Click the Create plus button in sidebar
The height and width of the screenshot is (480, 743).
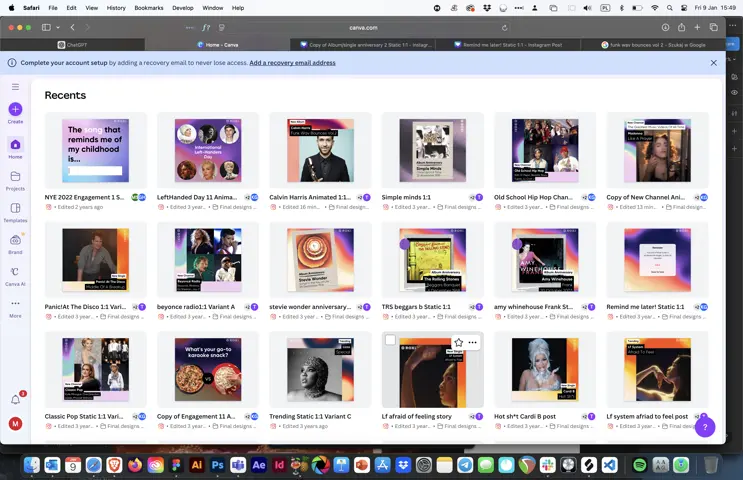[x=15, y=109]
